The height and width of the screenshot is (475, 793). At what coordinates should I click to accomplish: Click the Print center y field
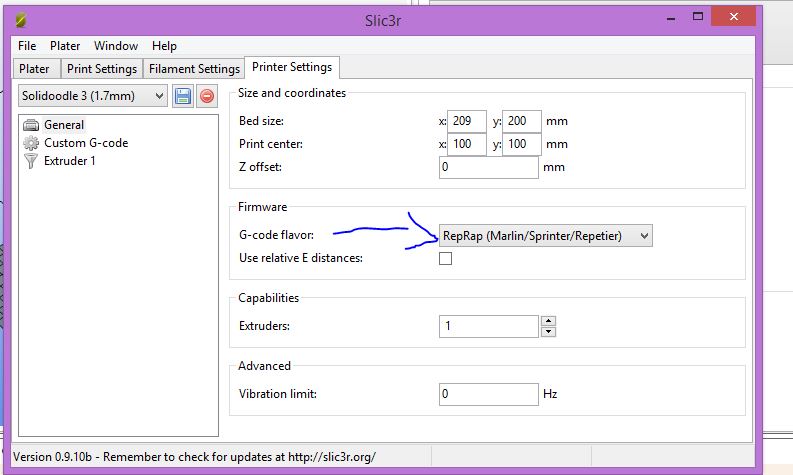coord(522,144)
